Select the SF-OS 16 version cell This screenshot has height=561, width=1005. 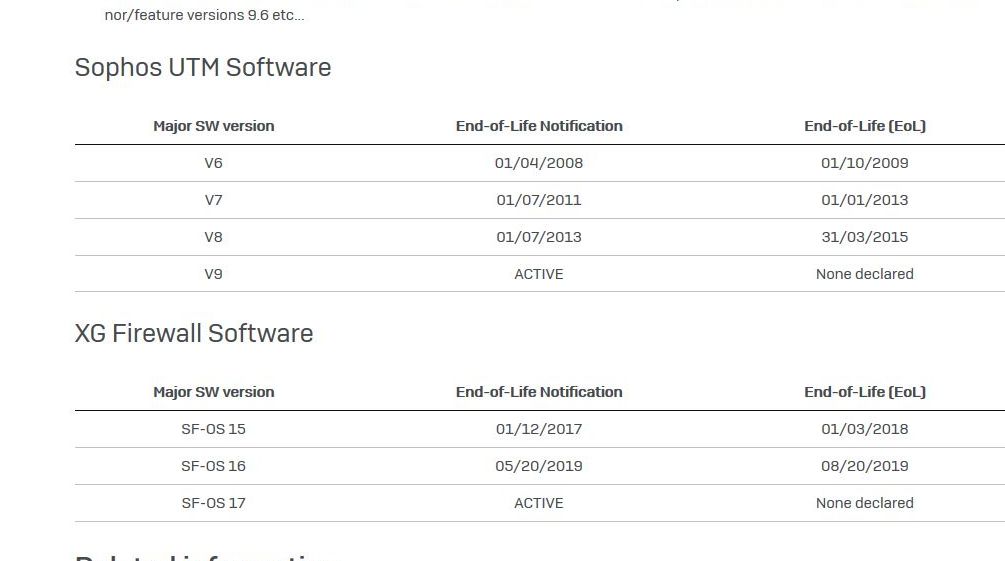point(213,466)
